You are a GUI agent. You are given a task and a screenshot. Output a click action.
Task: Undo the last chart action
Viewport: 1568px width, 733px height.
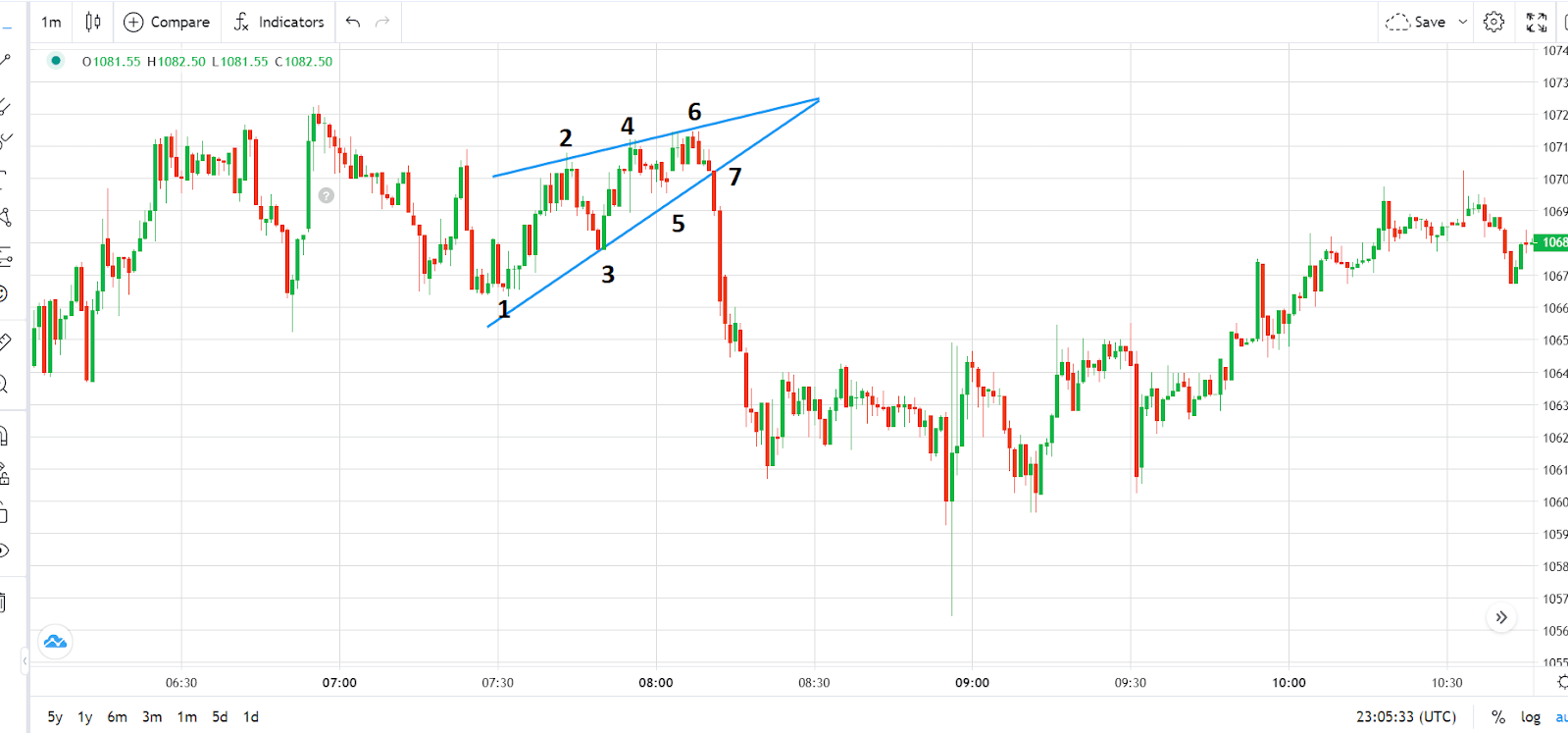pyautogui.click(x=353, y=22)
